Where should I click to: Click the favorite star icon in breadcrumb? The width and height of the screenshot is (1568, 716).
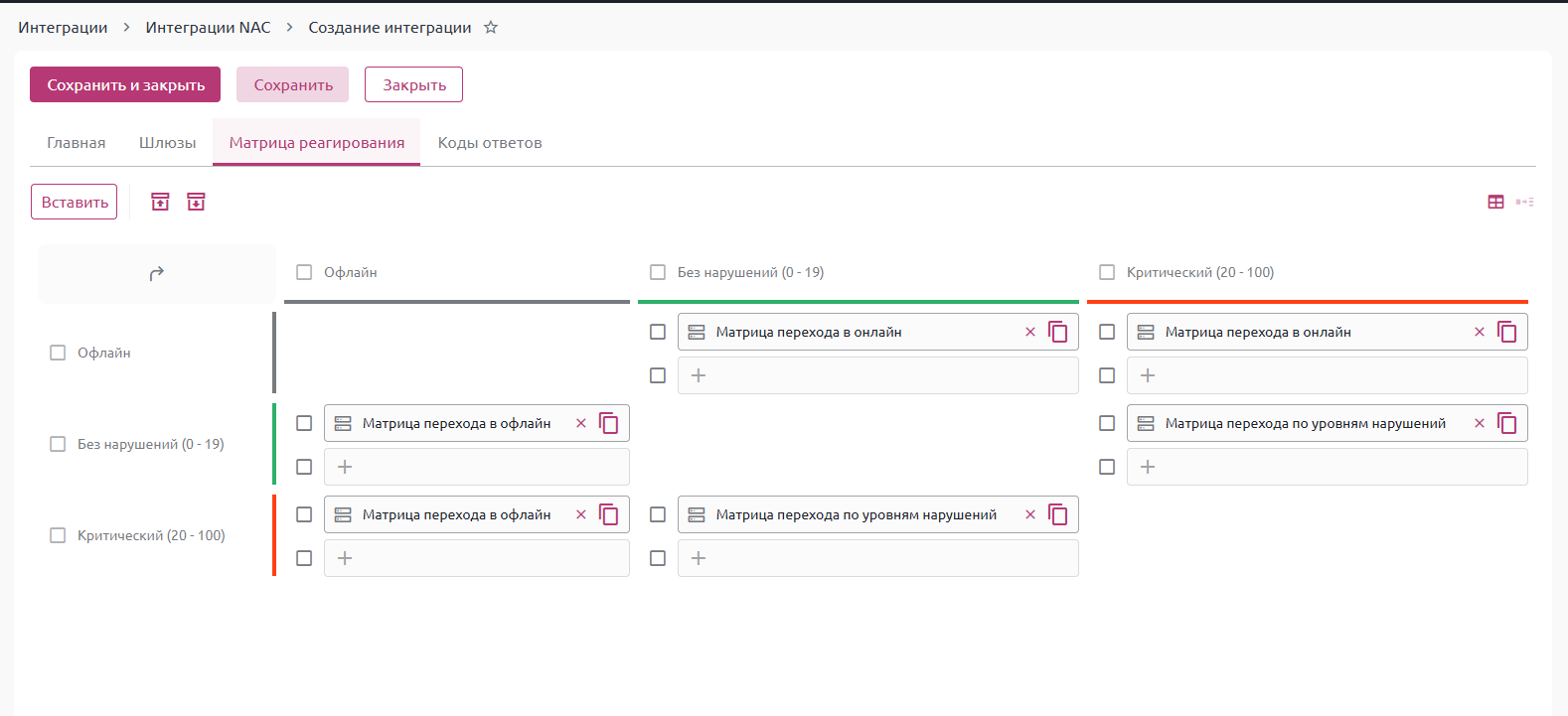pyautogui.click(x=491, y=28)
